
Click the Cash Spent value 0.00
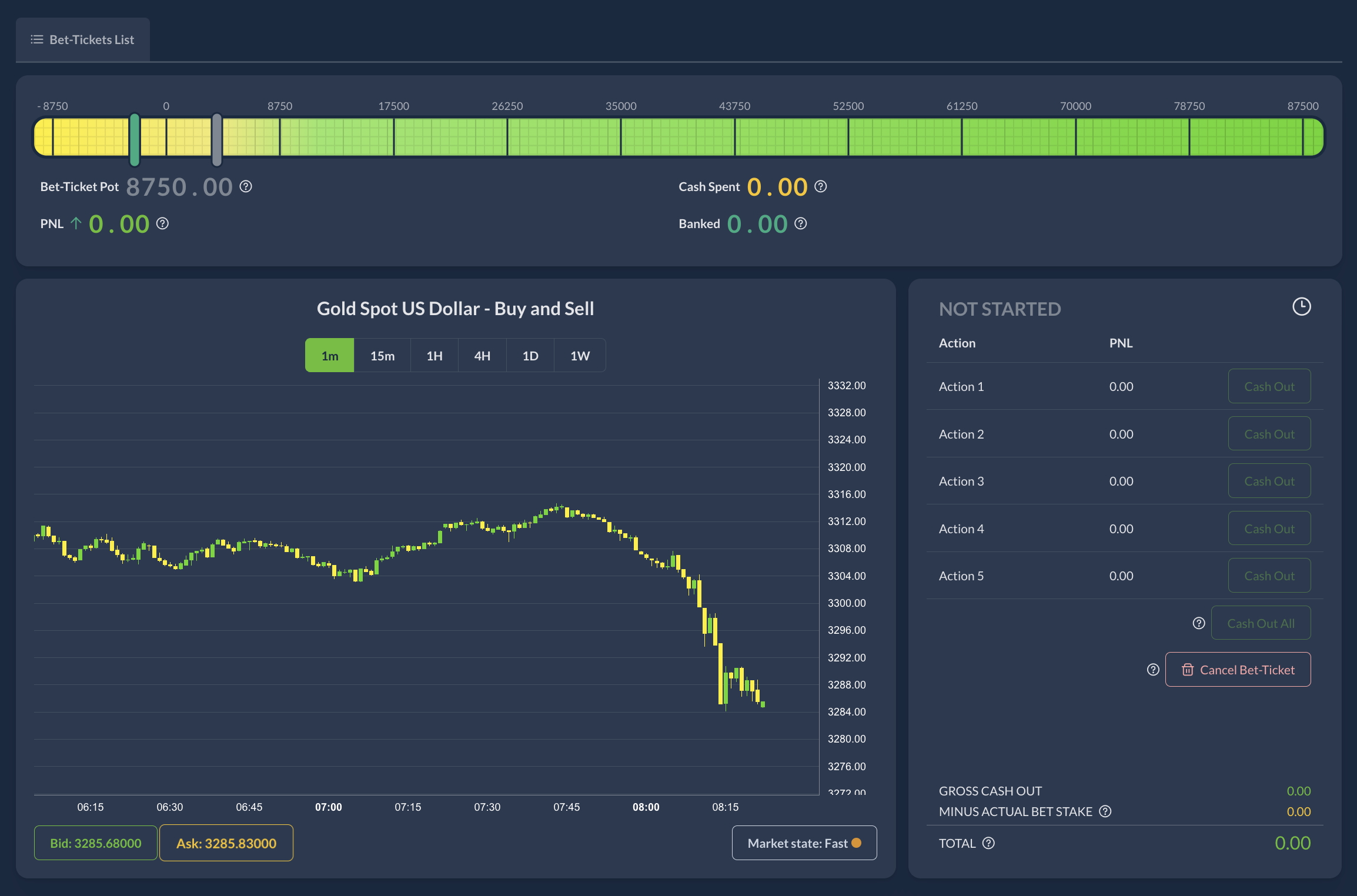point(777,187)
